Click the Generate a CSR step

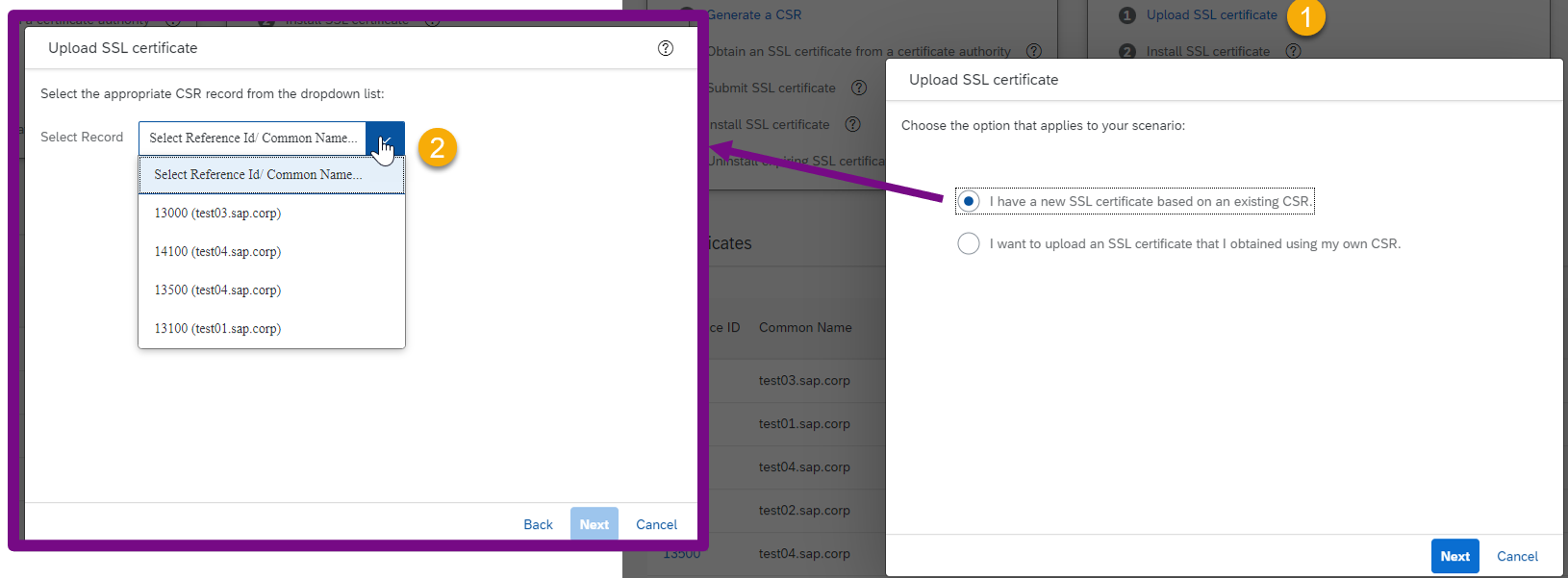(x=754, y=15)
